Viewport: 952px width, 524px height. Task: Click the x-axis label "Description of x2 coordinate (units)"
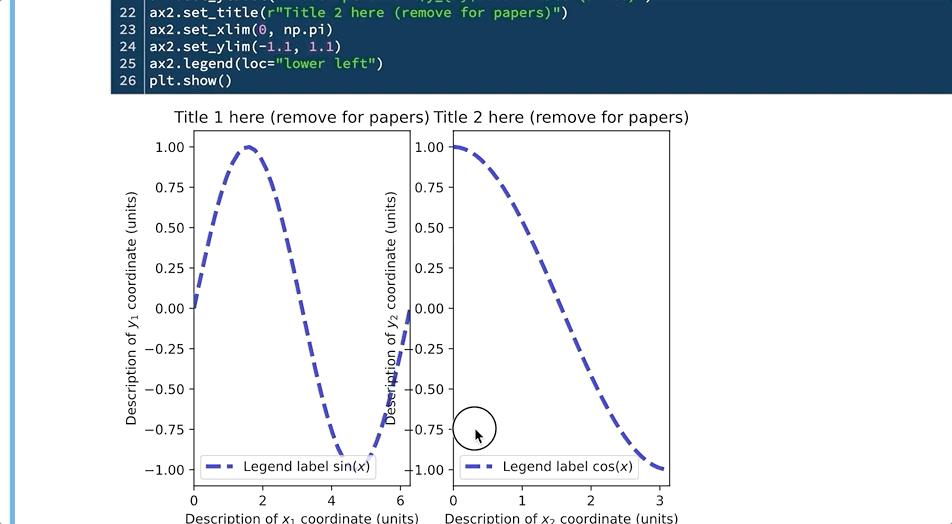[x=561, y=518]
